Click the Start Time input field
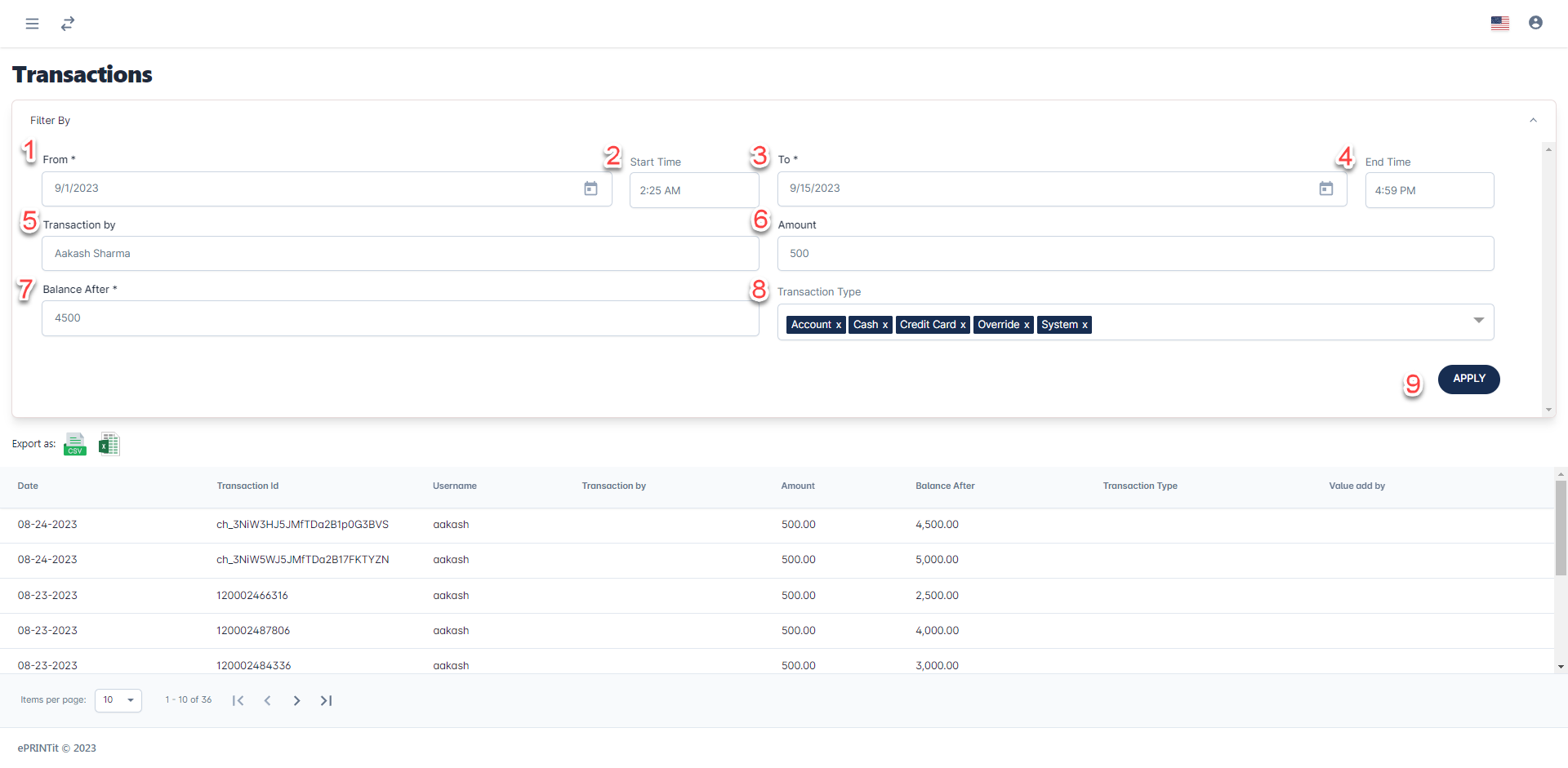Image resolution: width=1568 pixels, height=768 pixels. pos(693,190)
